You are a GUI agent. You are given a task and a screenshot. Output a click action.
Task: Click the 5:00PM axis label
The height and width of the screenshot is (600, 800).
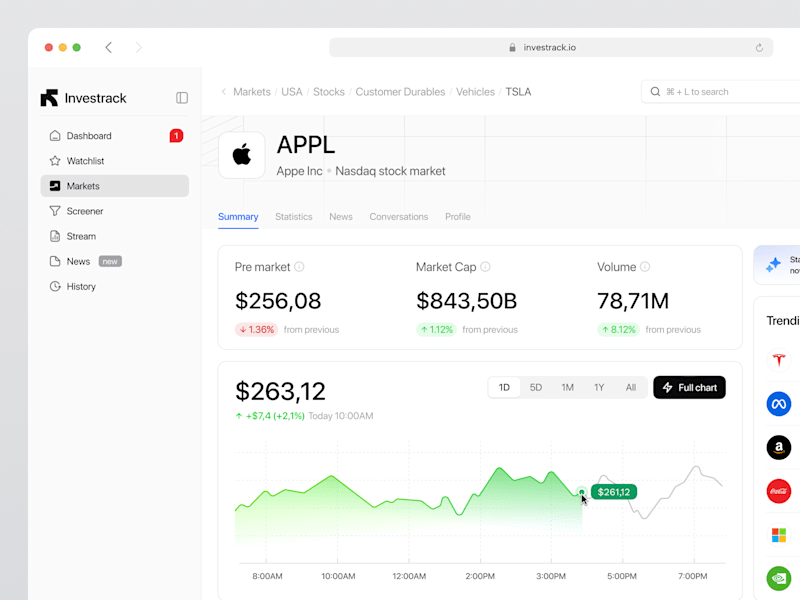pos(622,576)
